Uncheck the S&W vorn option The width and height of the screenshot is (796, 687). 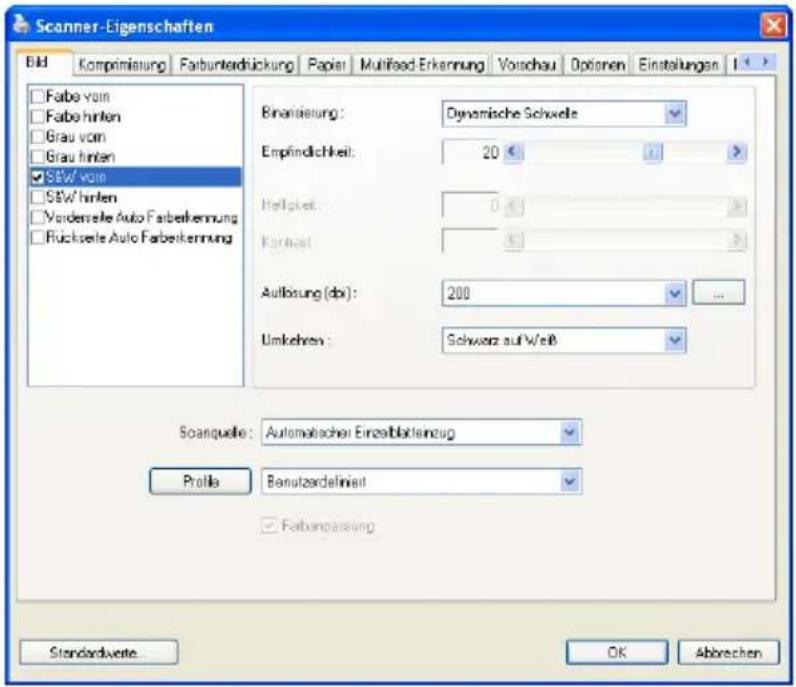pos(38,177)
